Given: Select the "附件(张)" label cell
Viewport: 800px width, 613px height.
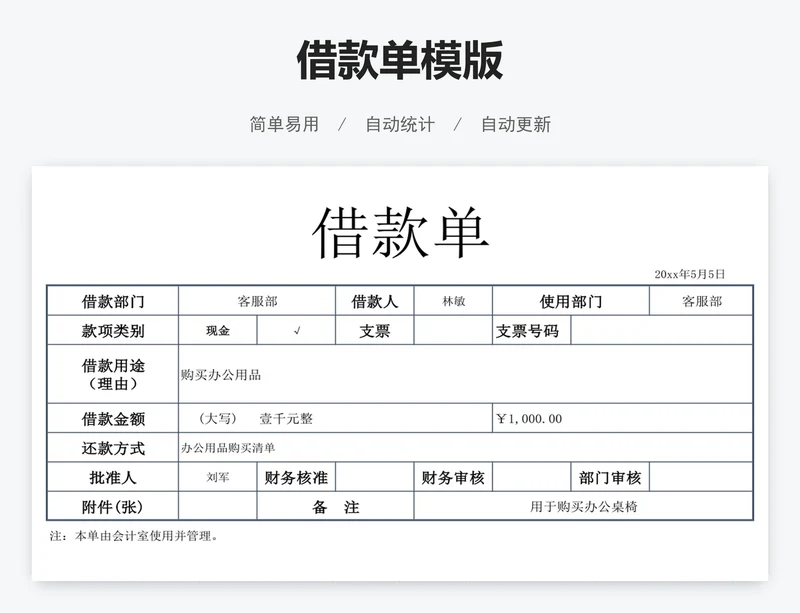Looking at the screenshot, I should click(113, 506).
